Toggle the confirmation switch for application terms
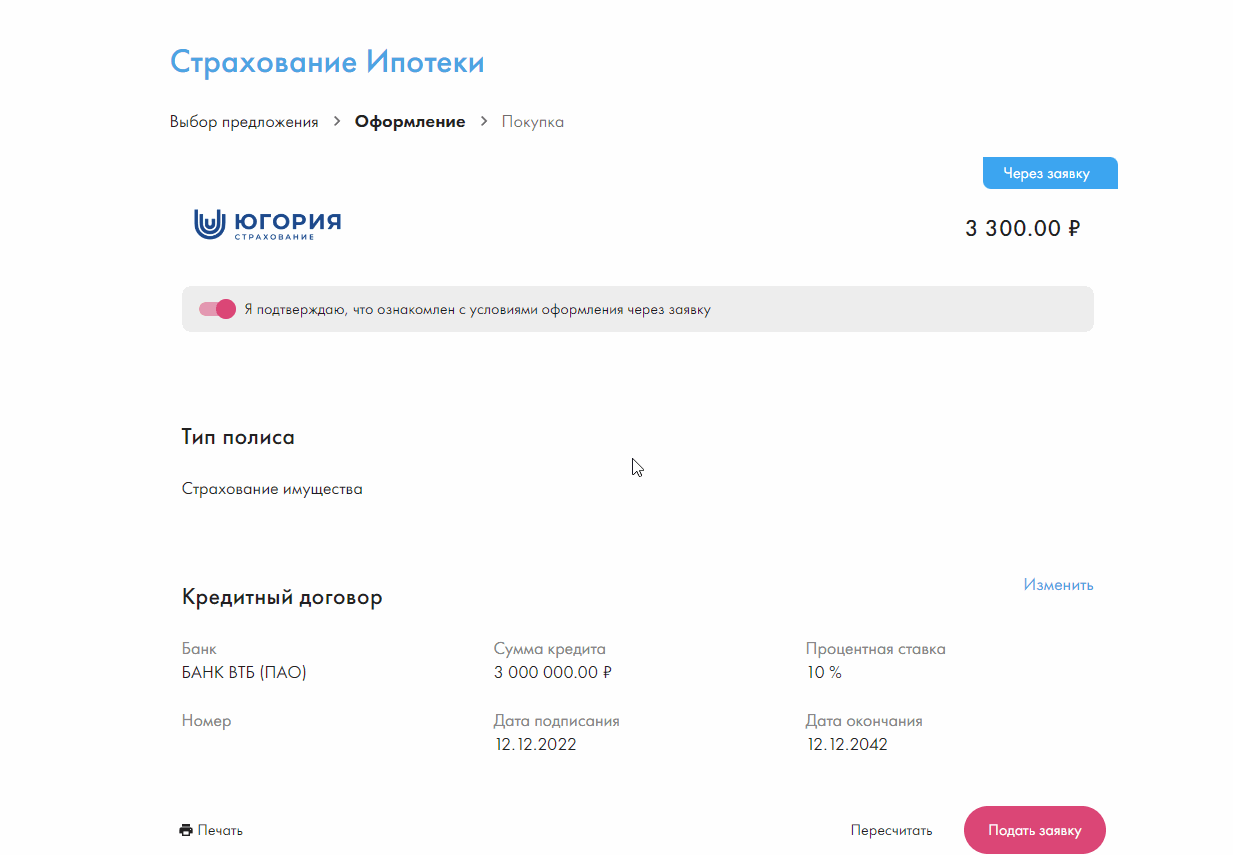 217,309
